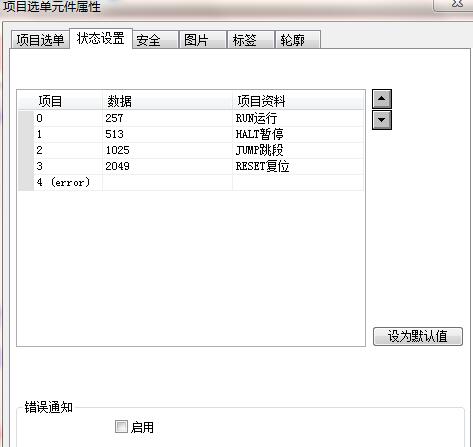Switch to the 图片 tab
This screenshot has width=473, height=447.
pyautogui.click(x=203, y=40)
